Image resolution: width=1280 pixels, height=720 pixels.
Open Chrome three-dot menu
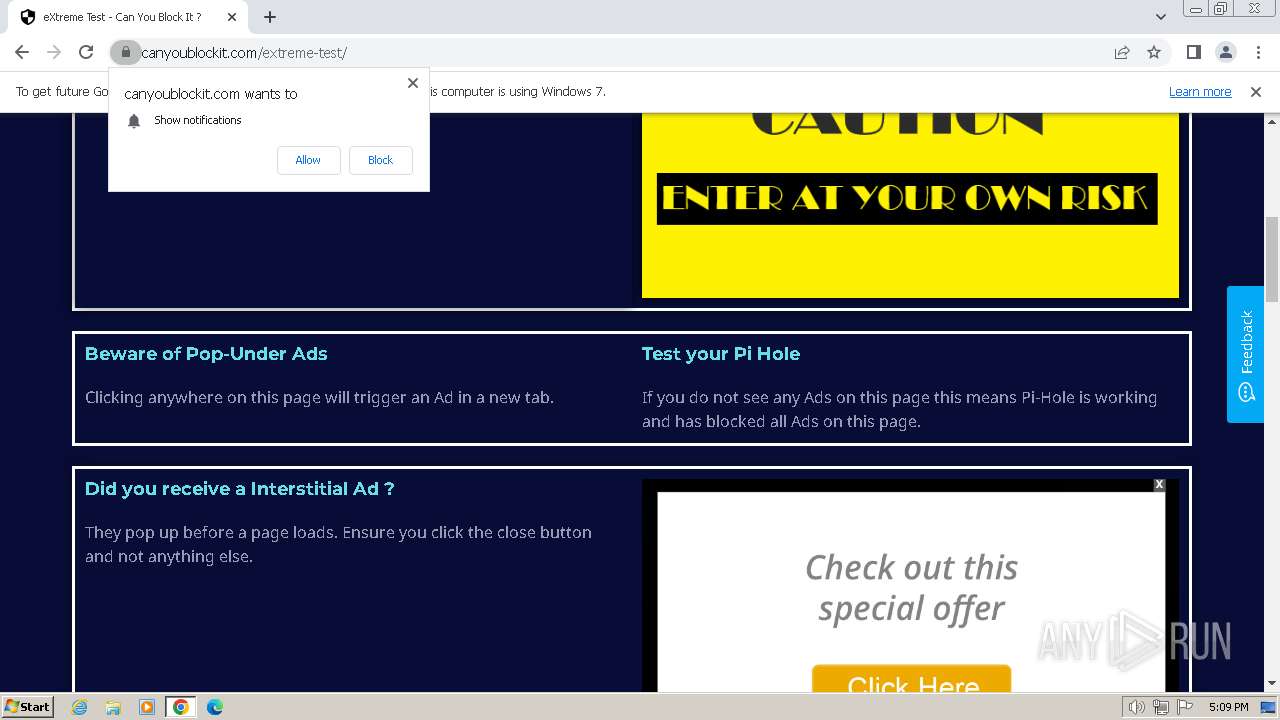coord(1257,52)
